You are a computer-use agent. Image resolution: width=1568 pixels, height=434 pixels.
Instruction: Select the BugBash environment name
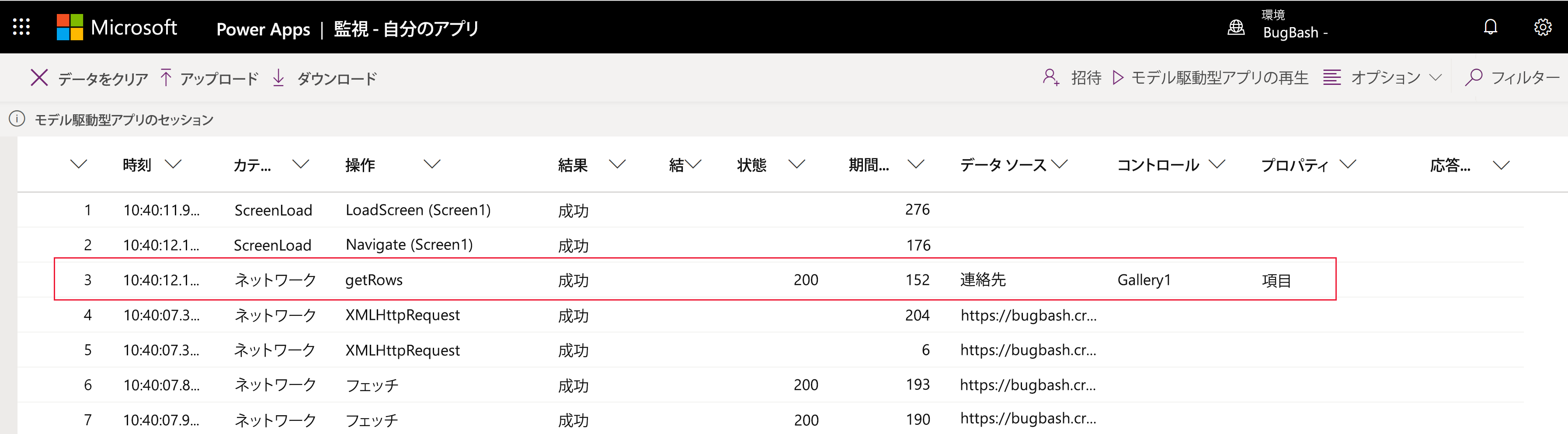click(x=1295, y=32)
